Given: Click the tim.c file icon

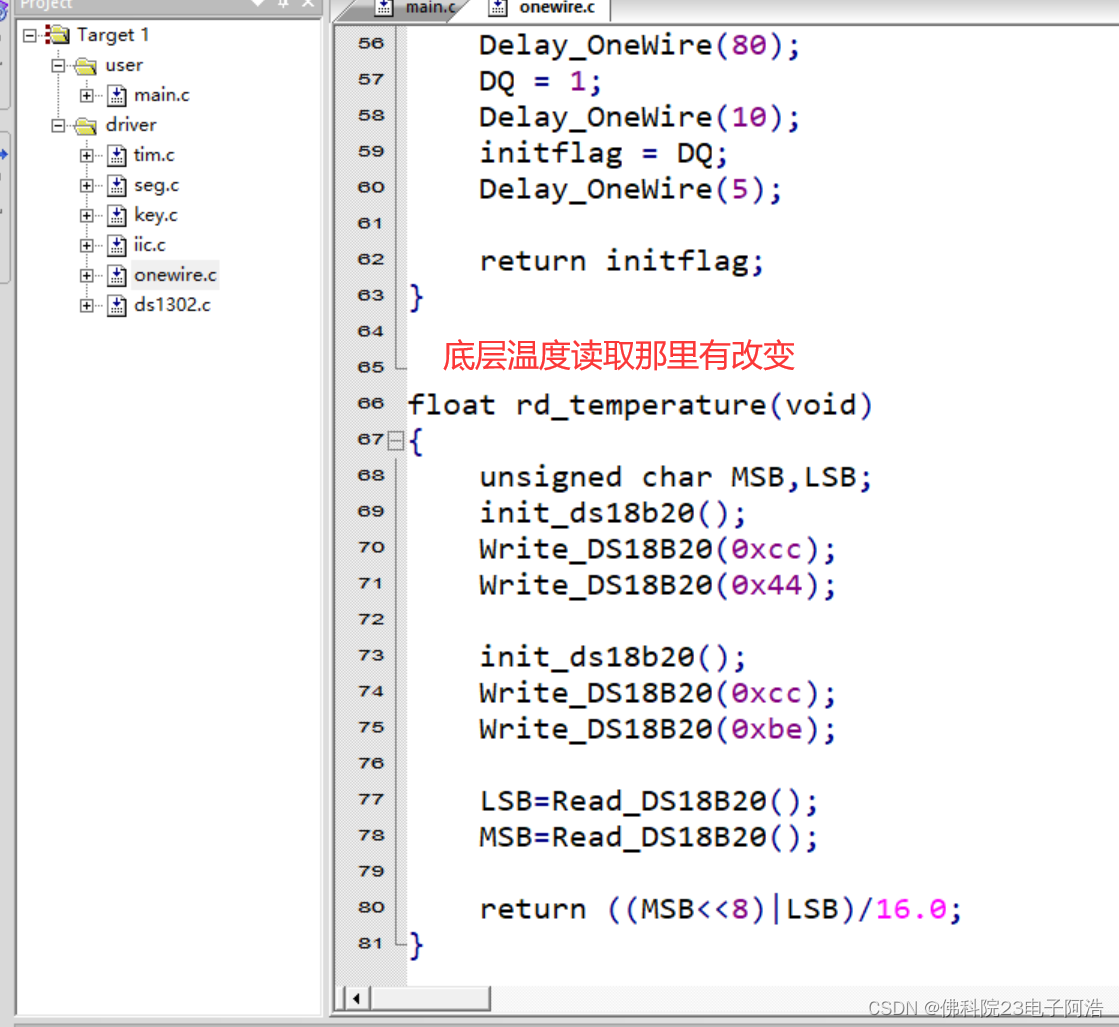Looking at the screenshot, I should coord(117,155).
